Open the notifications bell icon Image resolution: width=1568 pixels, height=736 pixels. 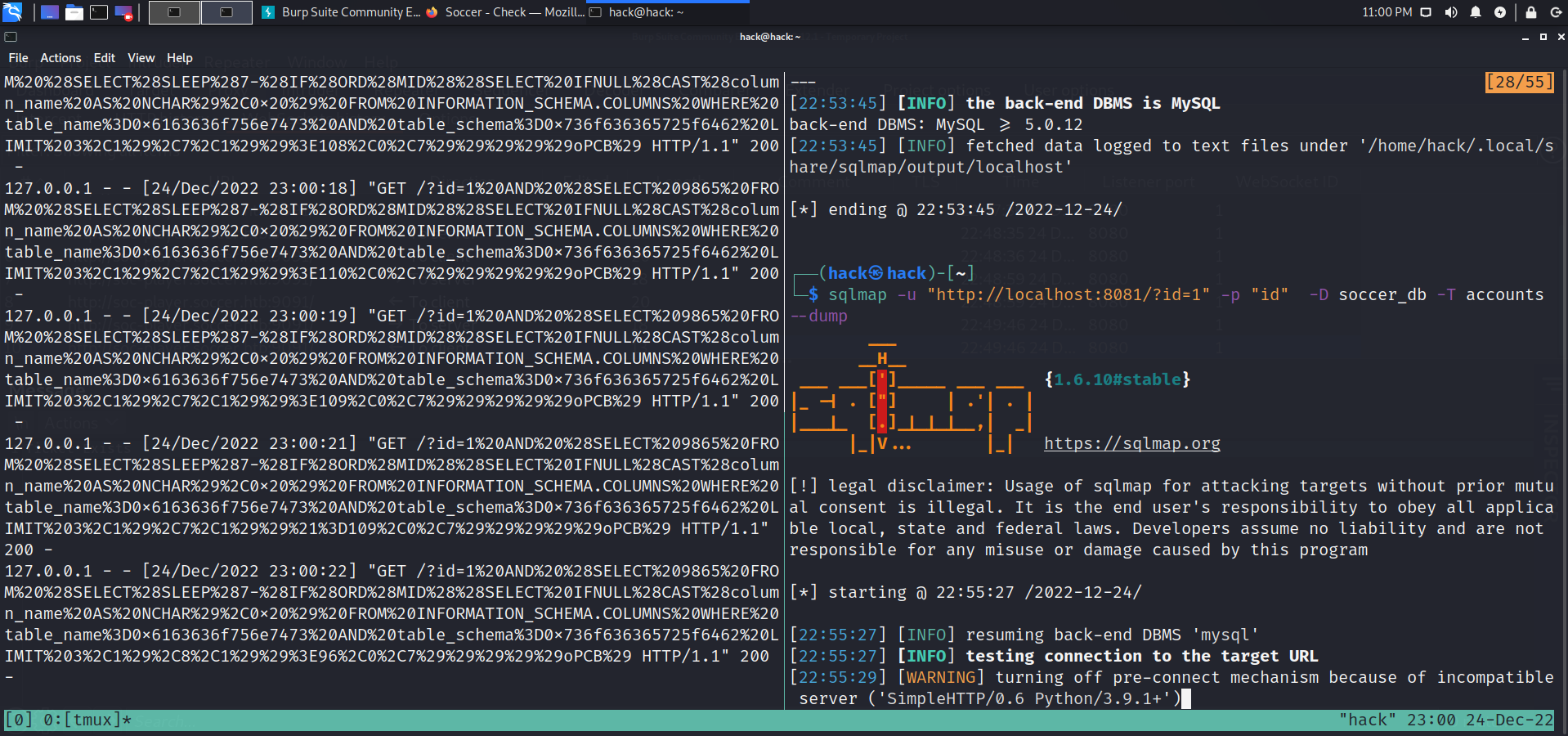[x=1476, y=12]
